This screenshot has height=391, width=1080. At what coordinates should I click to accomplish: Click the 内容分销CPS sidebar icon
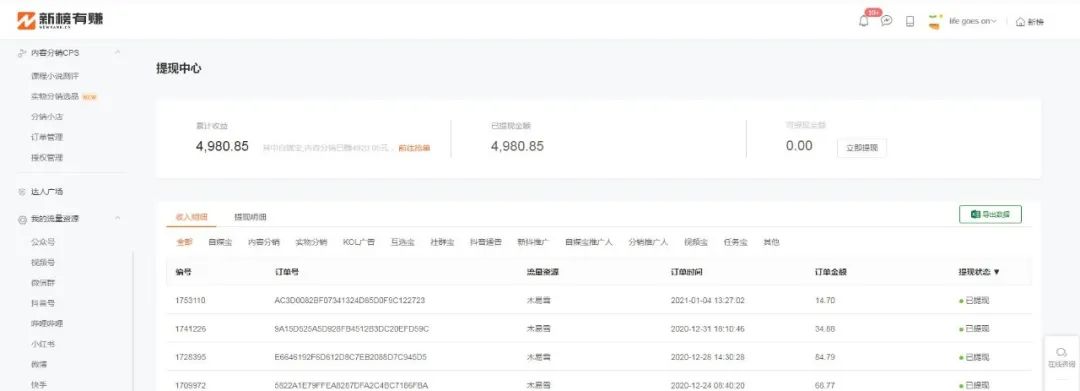pyautogui.click(x=22, y=53)
